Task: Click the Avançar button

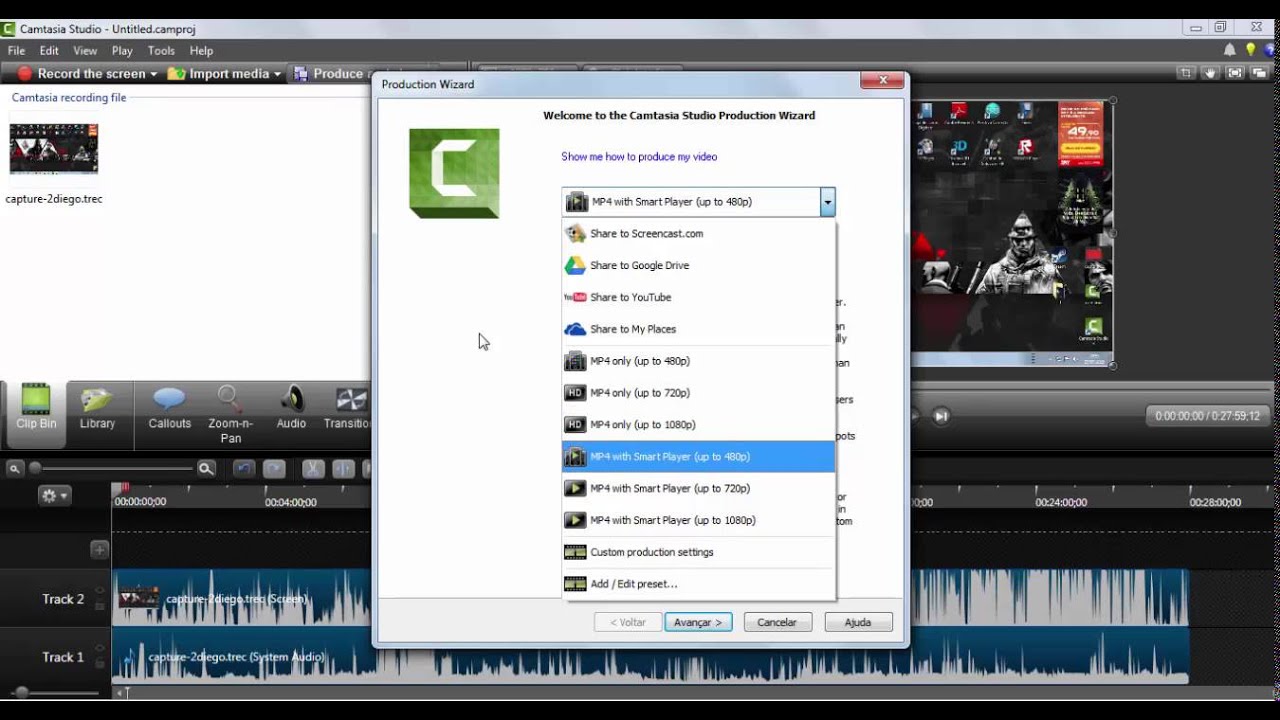Action: pyautogui.click(x=698, y=622)
